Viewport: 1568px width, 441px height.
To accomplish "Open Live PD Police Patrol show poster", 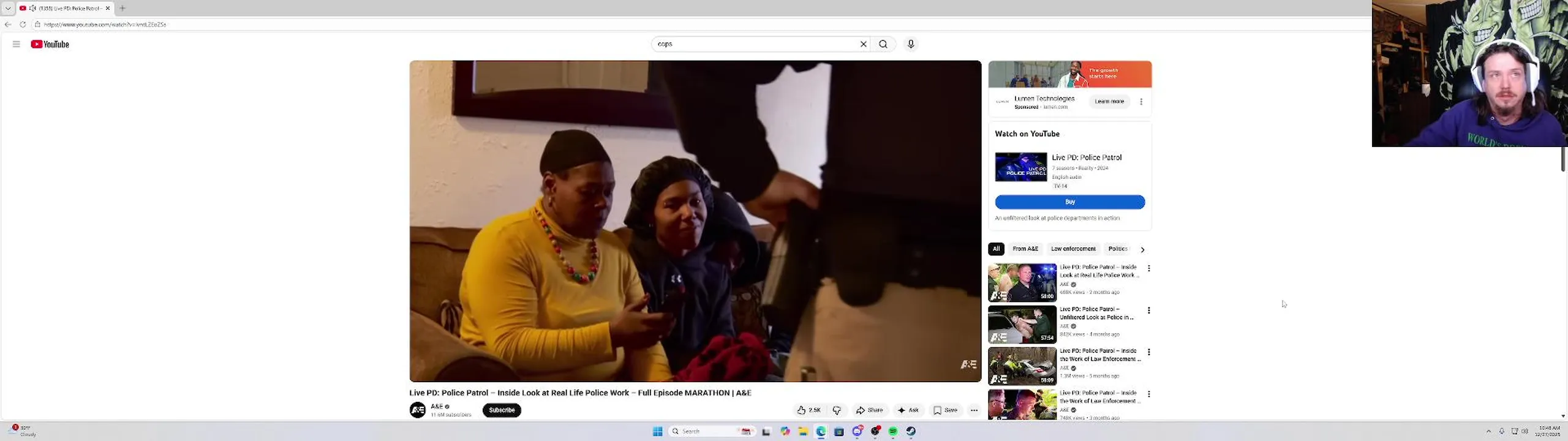I will 1021,167.
